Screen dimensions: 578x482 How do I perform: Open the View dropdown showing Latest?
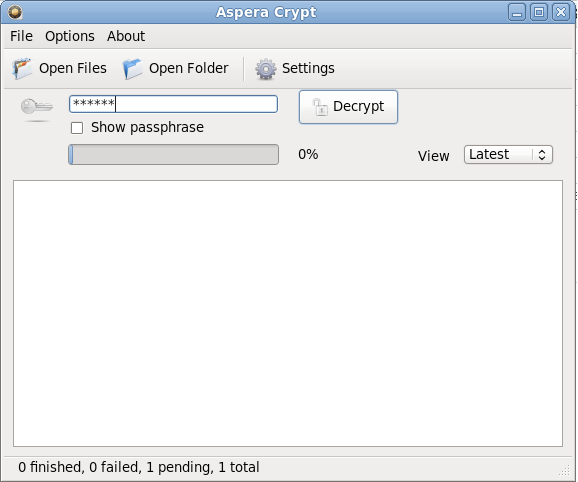(x=508, y=154)
